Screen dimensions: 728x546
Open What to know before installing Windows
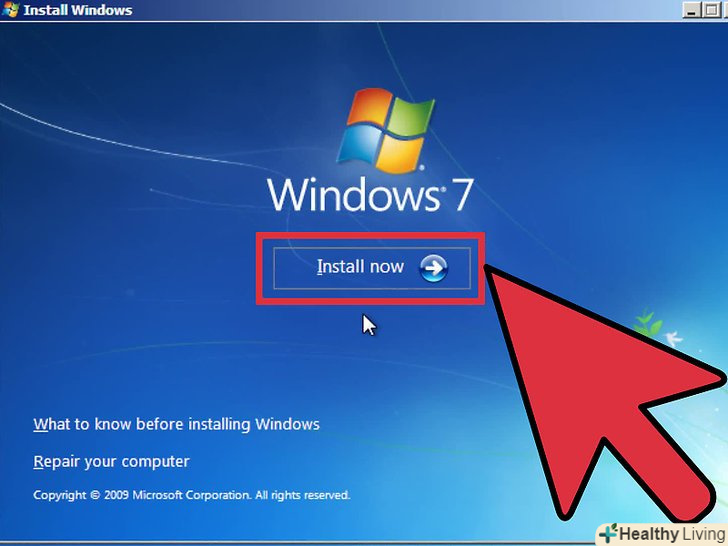(176, 424)
